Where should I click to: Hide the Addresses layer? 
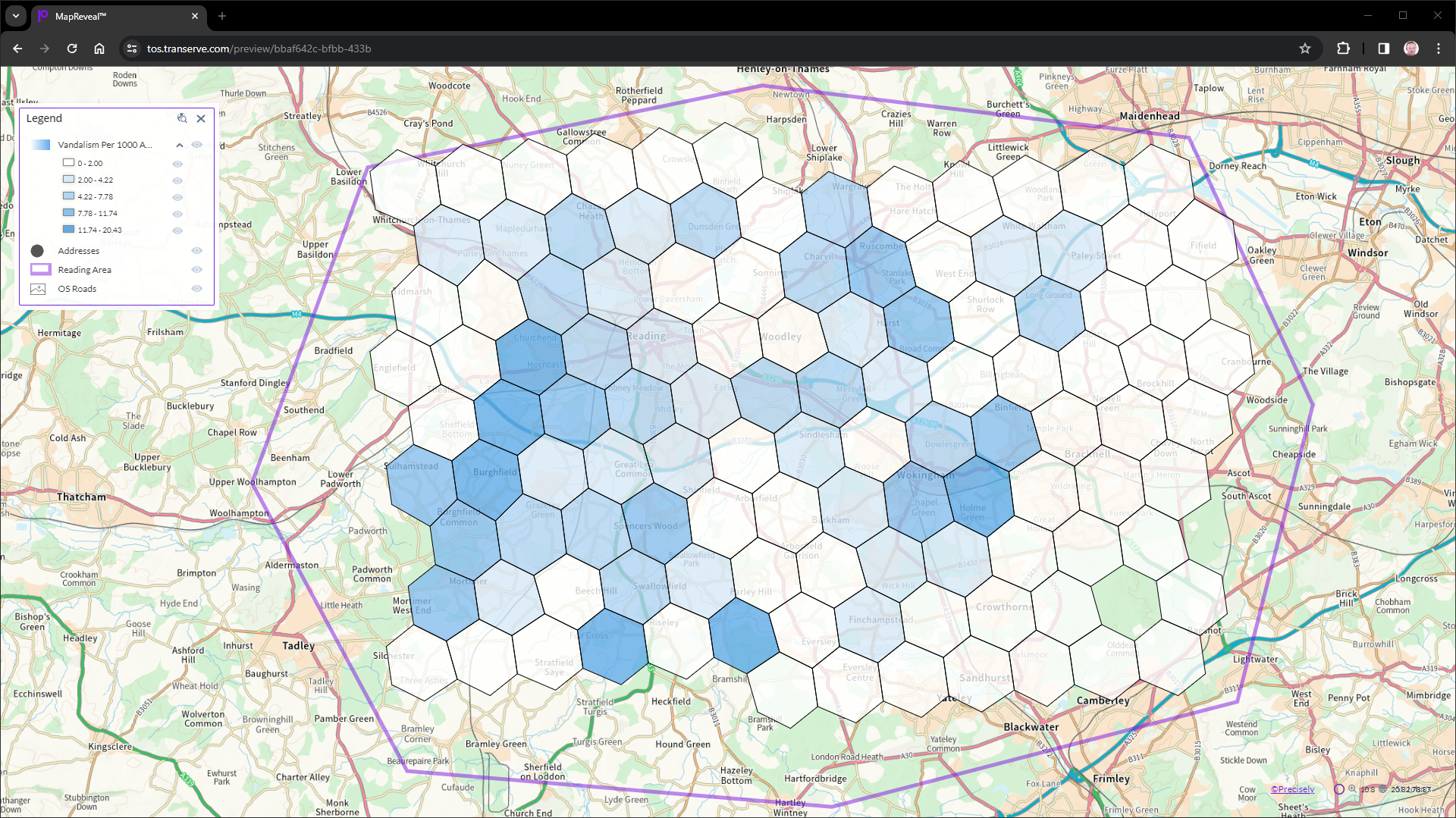tap(196, 250)
